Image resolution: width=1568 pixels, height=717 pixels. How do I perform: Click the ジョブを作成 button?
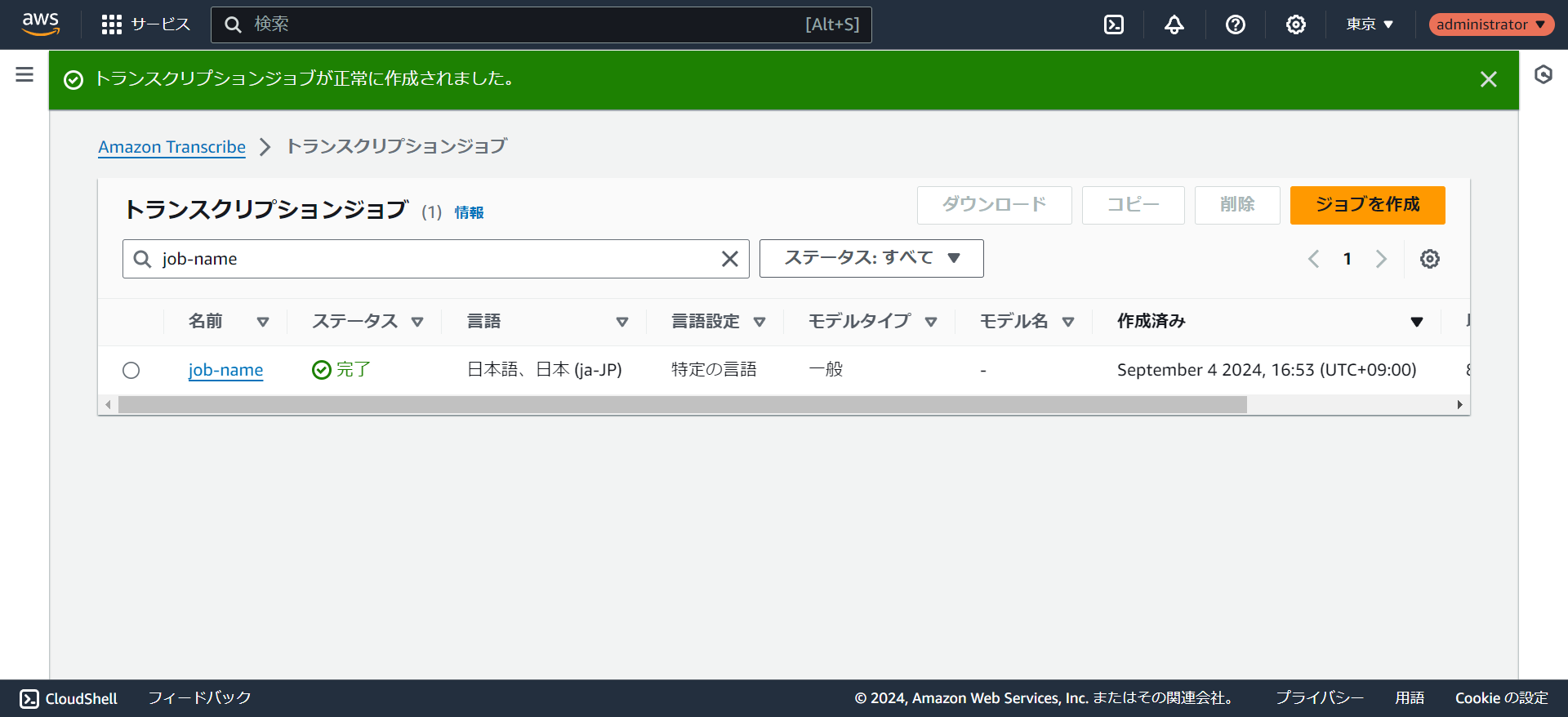point(1367,205)
